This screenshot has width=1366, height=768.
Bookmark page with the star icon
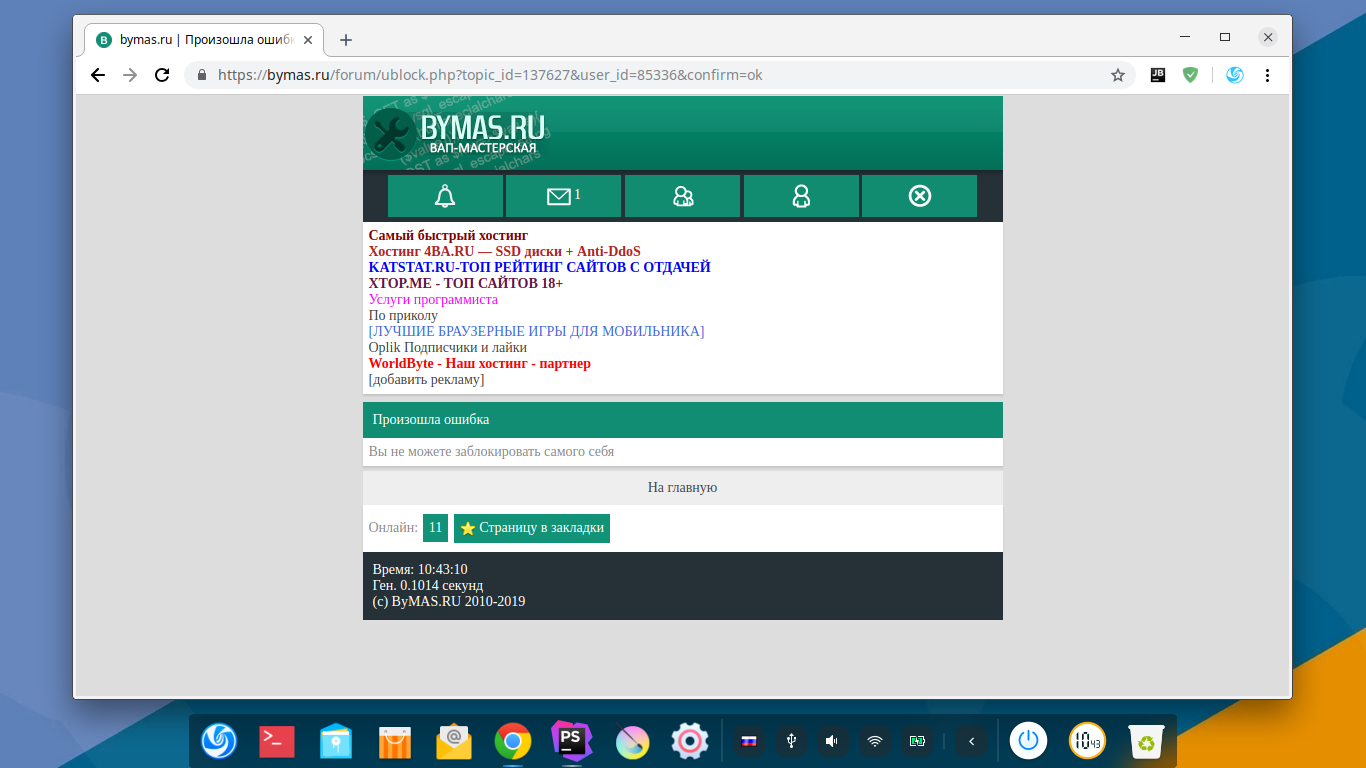pos(1118,75)
